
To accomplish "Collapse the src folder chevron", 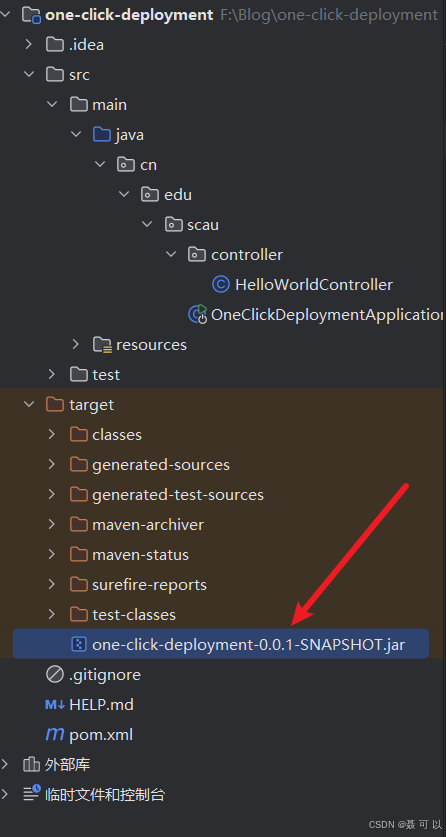I will (x=28, y=74).
